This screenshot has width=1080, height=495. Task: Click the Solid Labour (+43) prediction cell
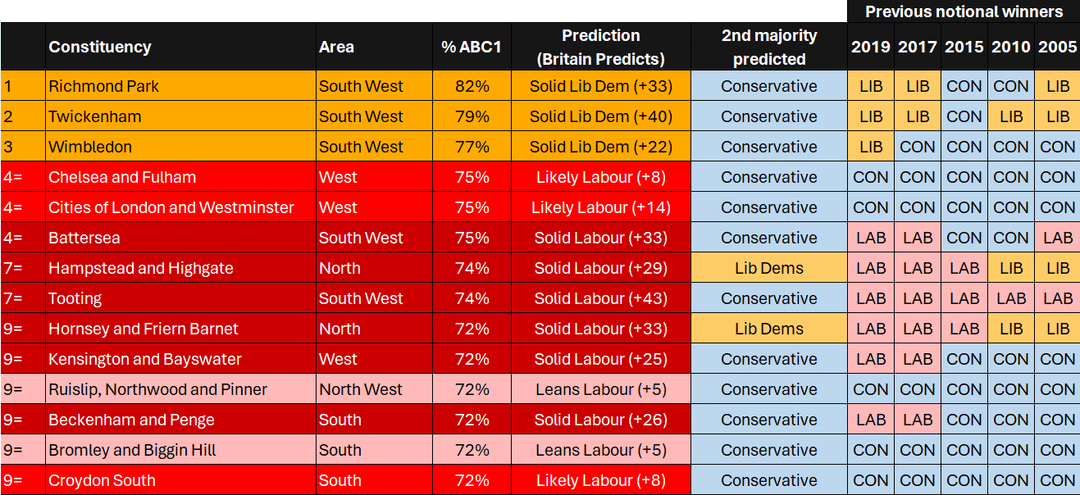pyautogui.click(x=600, y=298)
